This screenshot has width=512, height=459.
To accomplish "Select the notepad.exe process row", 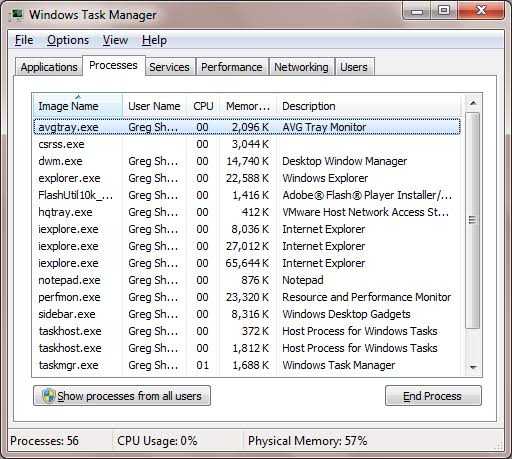I will pyautogui.click(x=247, y=280).
